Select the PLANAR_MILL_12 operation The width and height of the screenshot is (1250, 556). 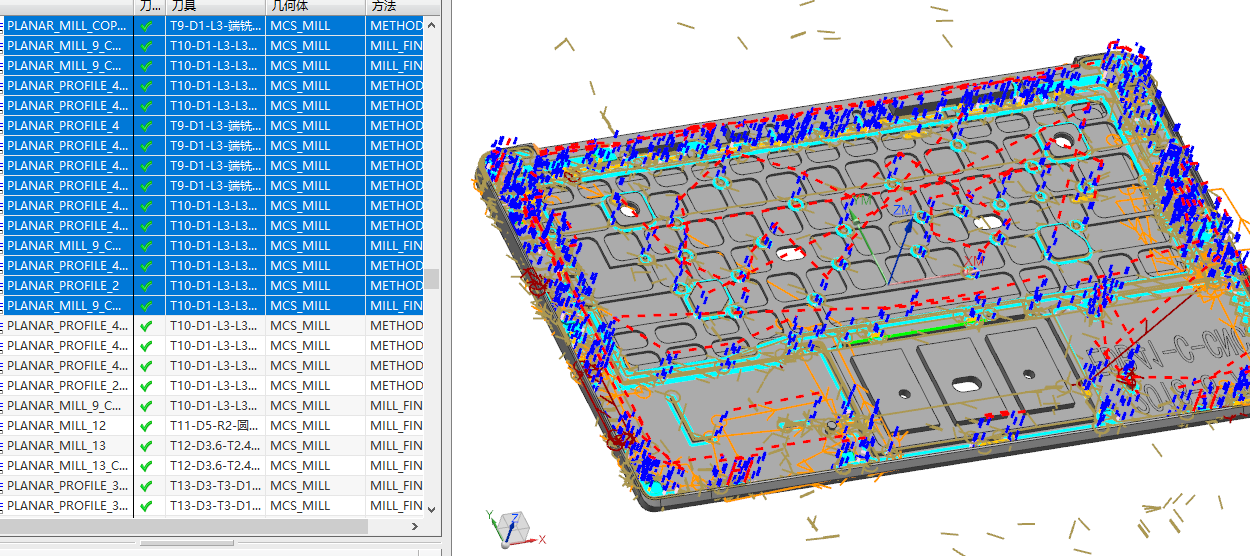(212, 425)
